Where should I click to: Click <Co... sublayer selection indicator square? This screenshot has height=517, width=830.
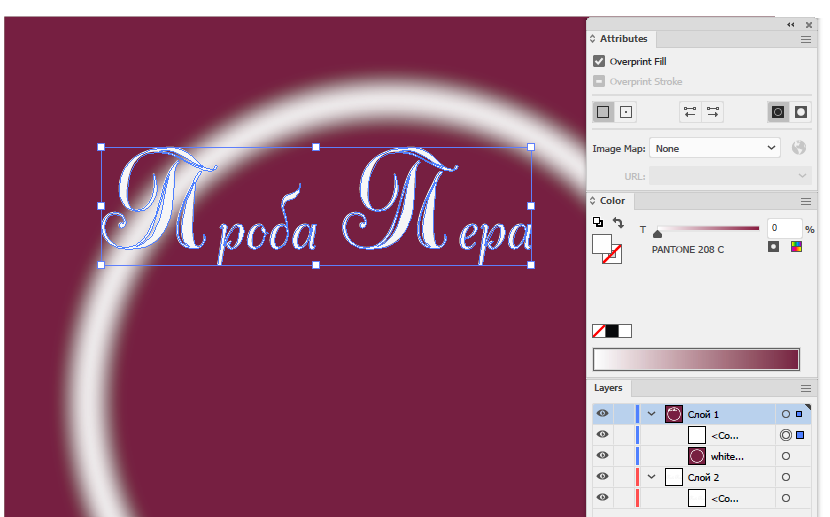(x=800, y=435)
